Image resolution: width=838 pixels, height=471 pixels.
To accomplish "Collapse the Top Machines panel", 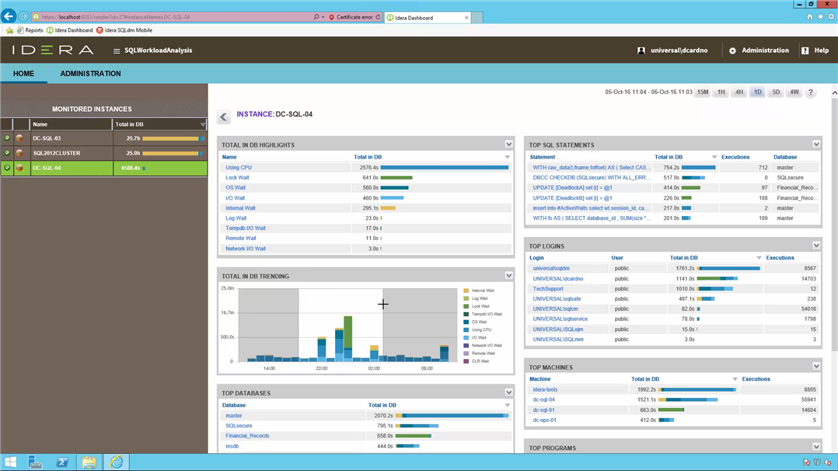I will coord(816,367).
